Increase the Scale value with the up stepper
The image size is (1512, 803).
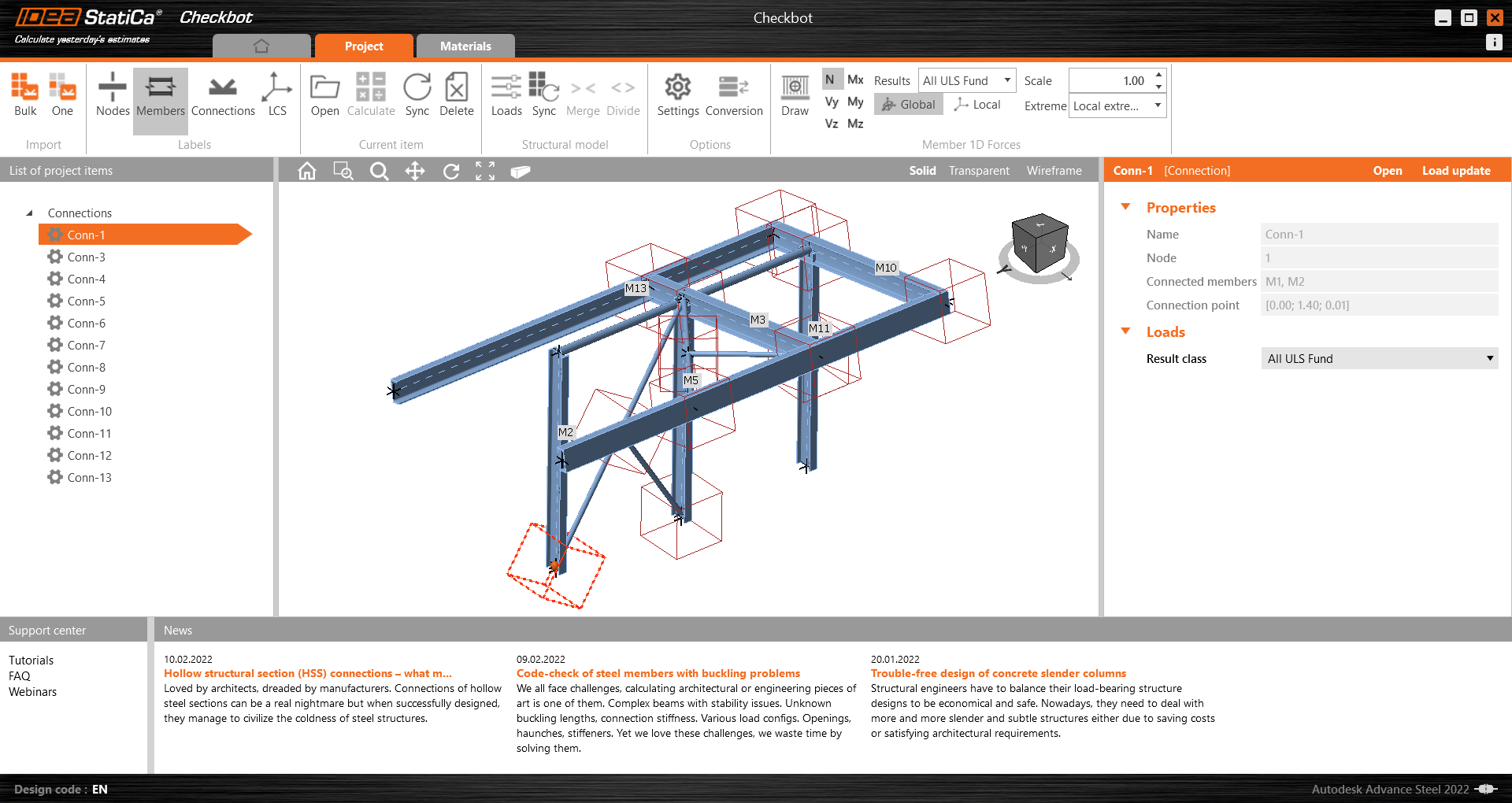click(1158, 75)
